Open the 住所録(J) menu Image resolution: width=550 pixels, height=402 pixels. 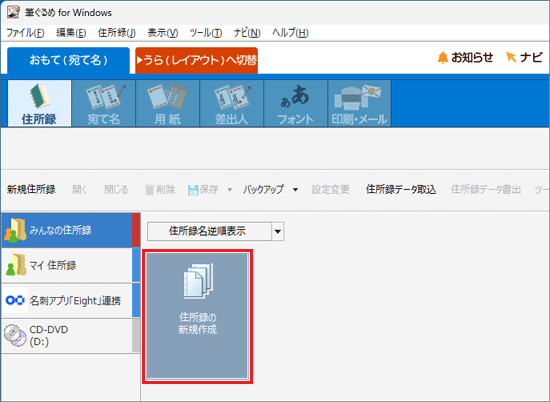coord(117,33)
